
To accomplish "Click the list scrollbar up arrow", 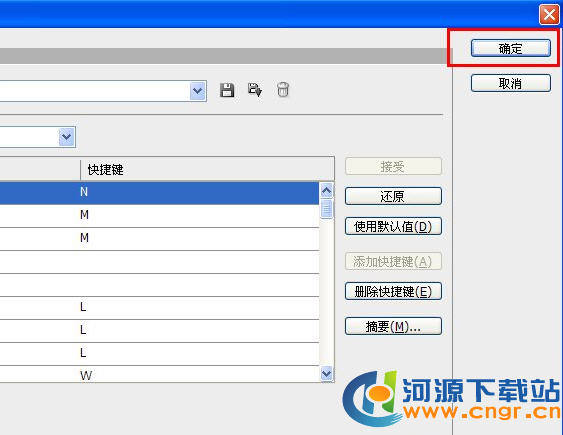I will [326, 191].
